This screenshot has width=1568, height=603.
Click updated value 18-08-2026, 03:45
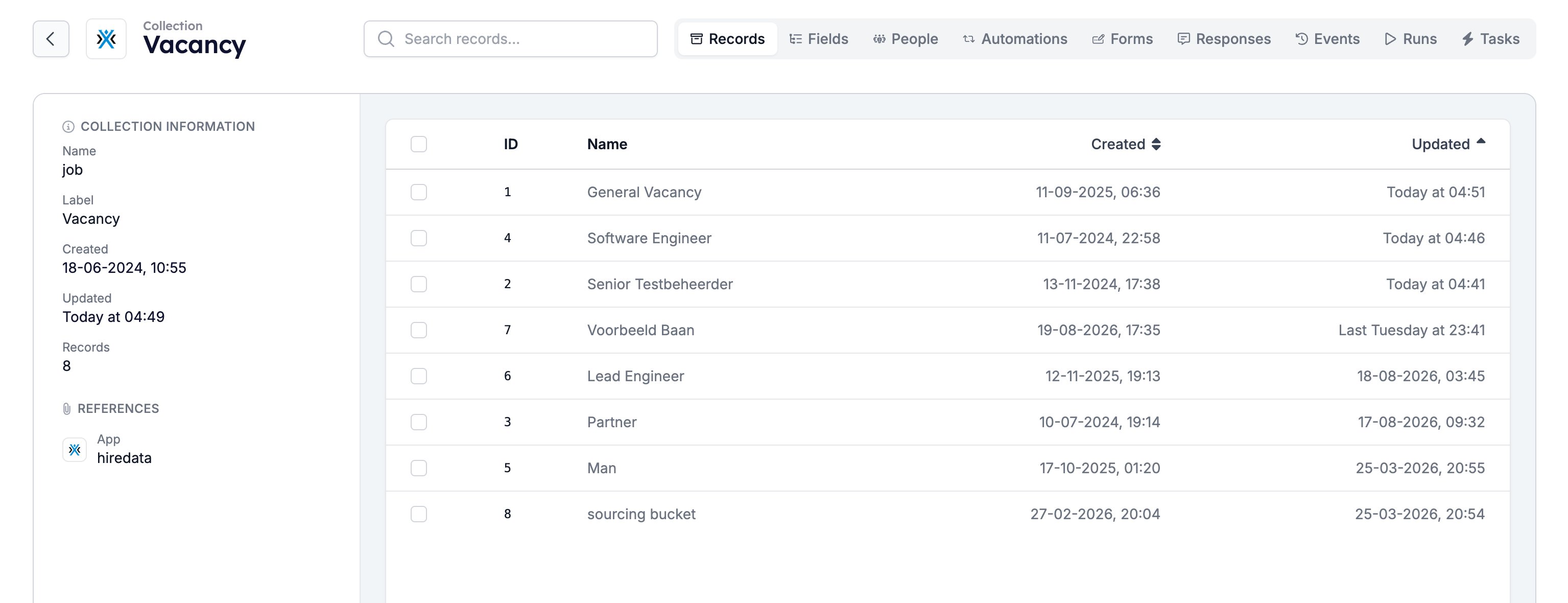point(1421,377)
